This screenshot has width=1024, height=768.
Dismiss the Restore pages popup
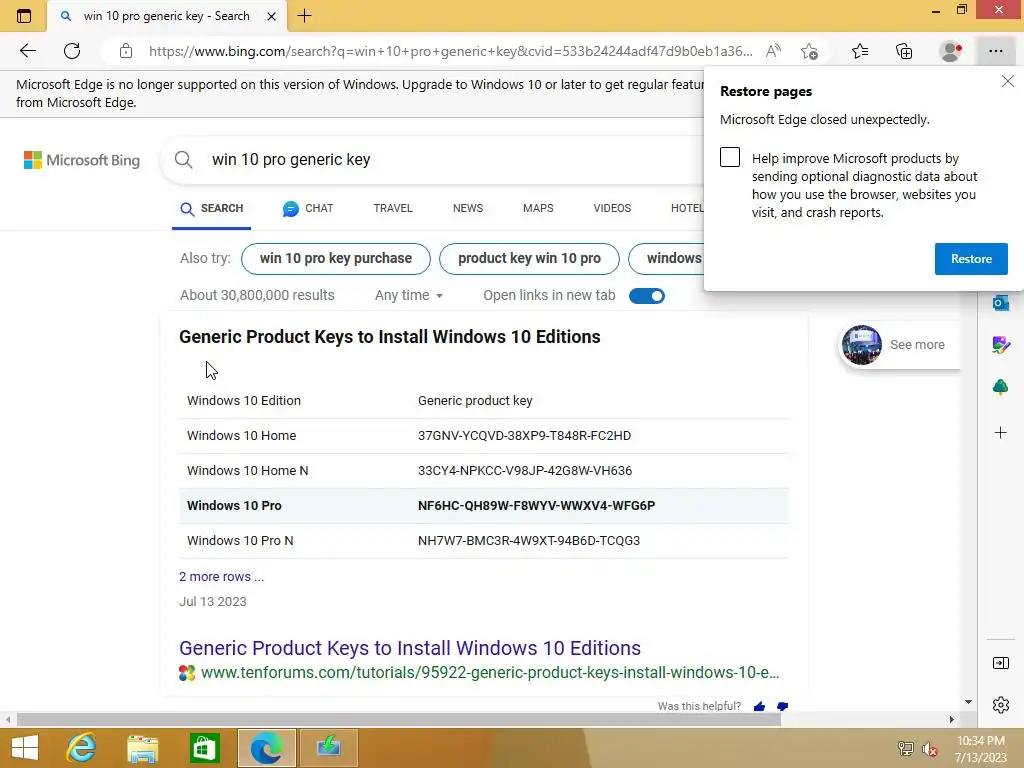click(1008, 81)
